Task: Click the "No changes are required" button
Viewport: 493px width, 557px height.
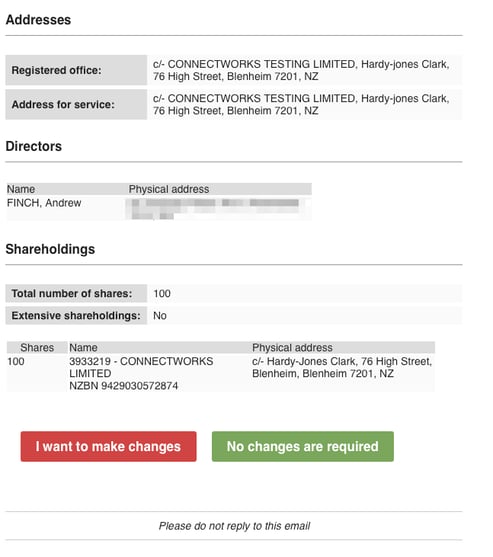Action: (303, 447)
